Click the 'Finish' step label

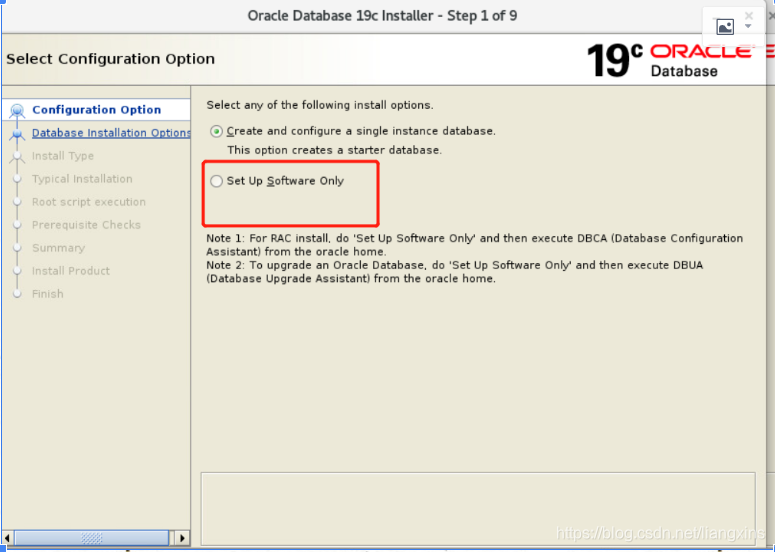[47, 294]
